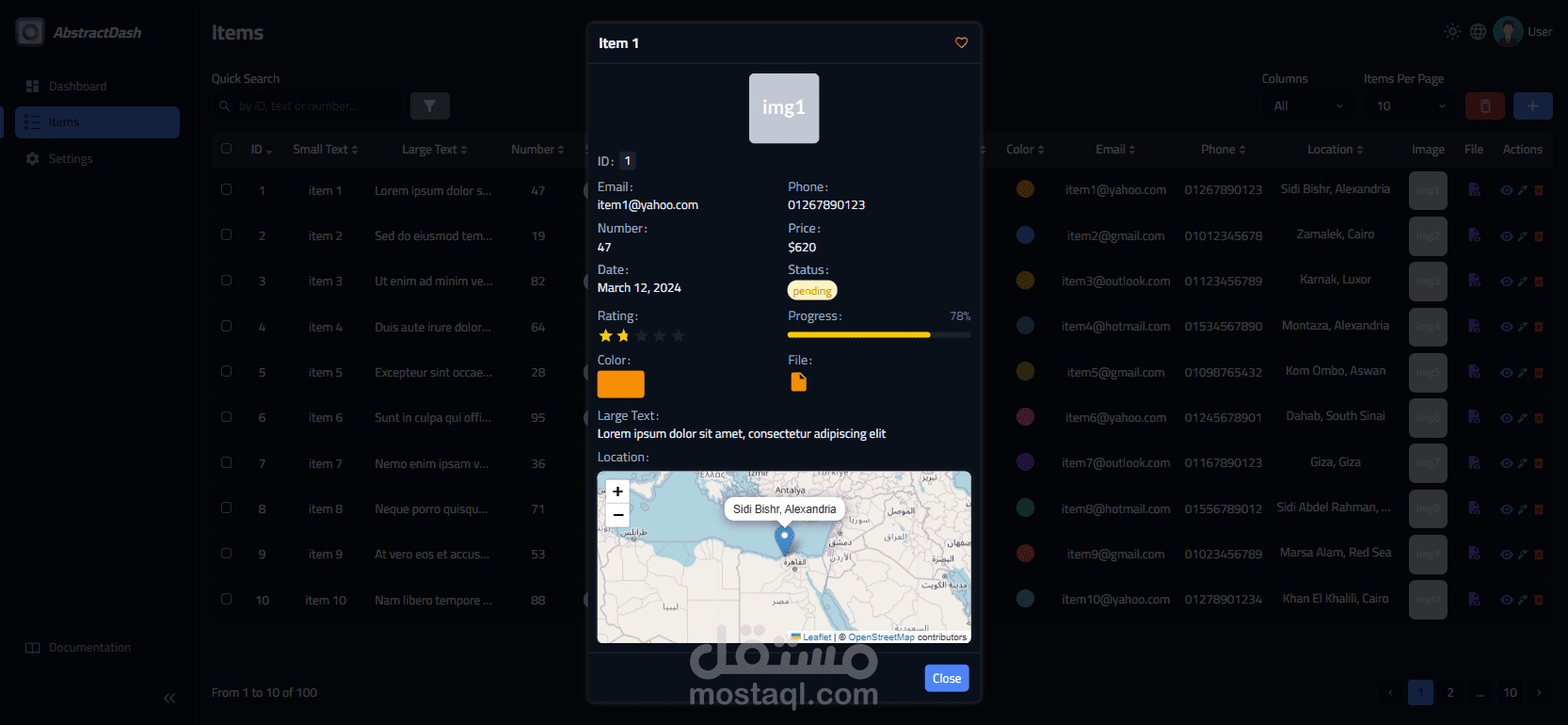The image size is (1568, 725).
Task: Click the second rating star in dialog
Action: coord(623,335)
